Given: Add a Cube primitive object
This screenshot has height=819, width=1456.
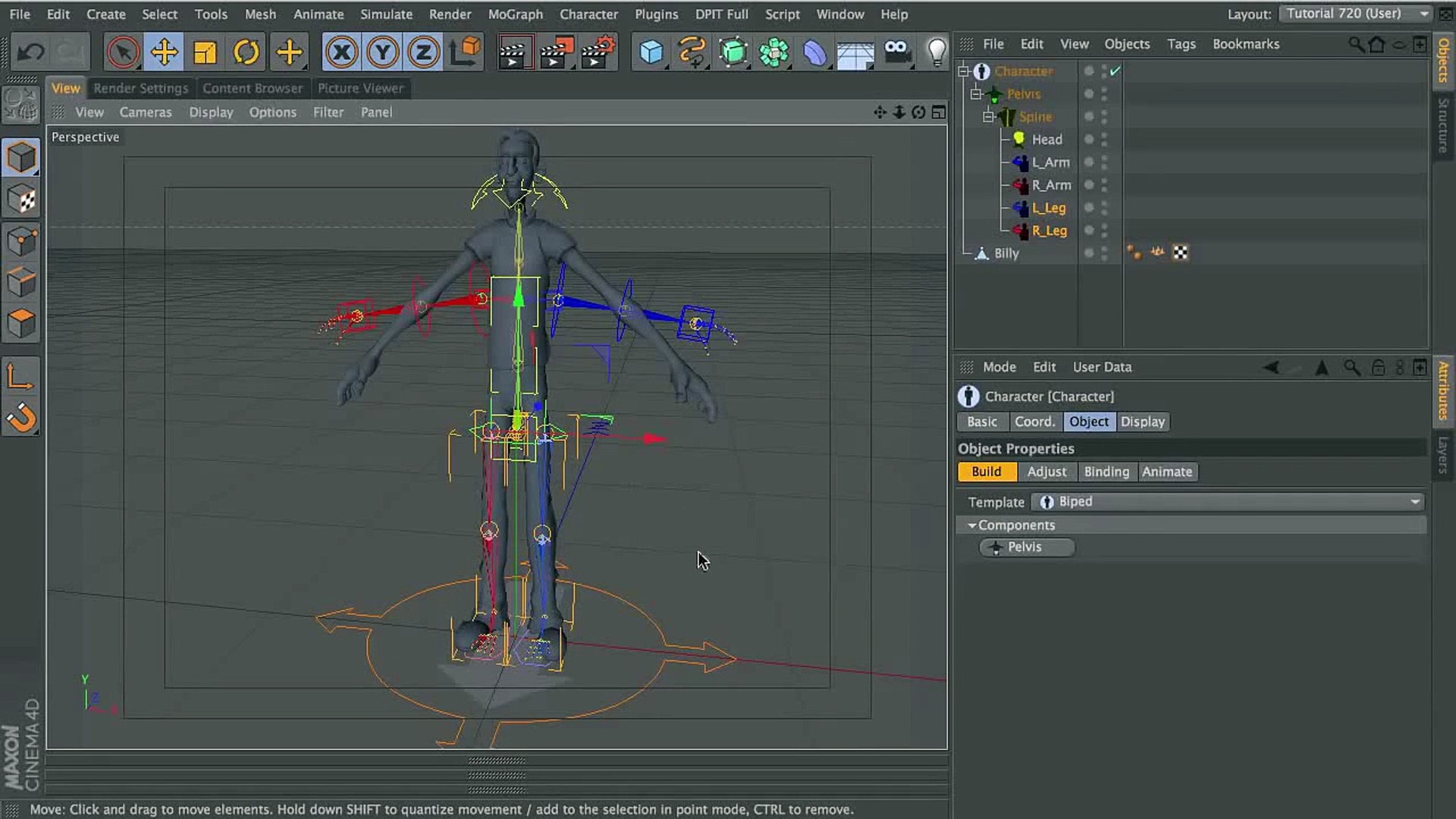Looking at the screenshot, I should 651,52.
